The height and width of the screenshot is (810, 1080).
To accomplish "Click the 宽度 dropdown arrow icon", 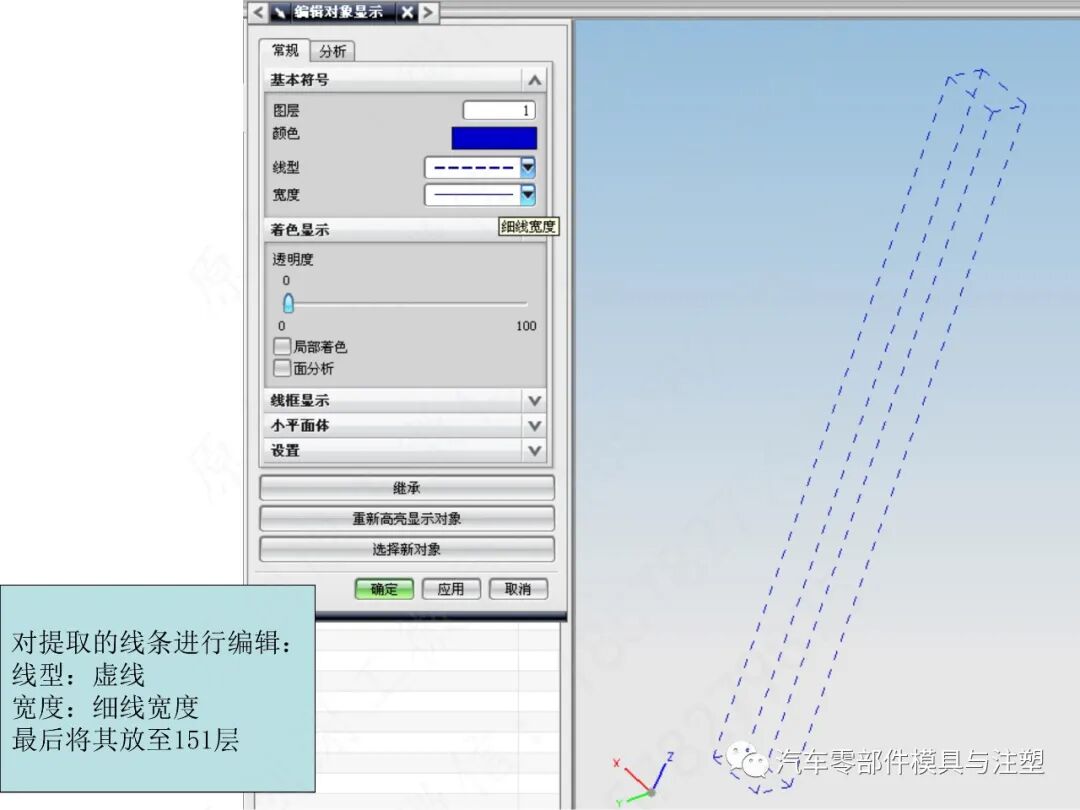I will click(526, 195).
